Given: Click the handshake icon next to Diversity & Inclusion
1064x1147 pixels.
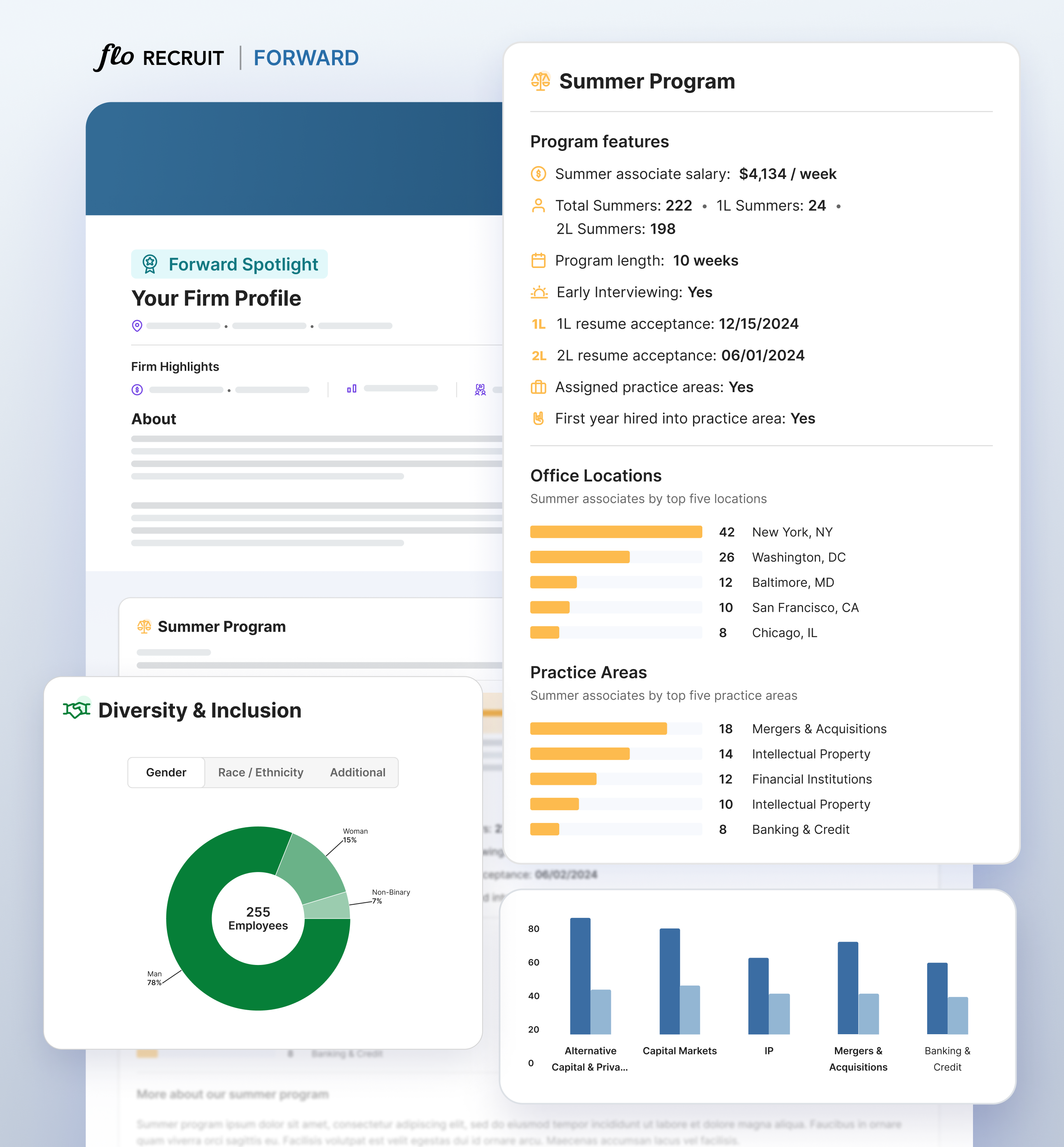Looking at the screenshot, I should pos(77,710).
